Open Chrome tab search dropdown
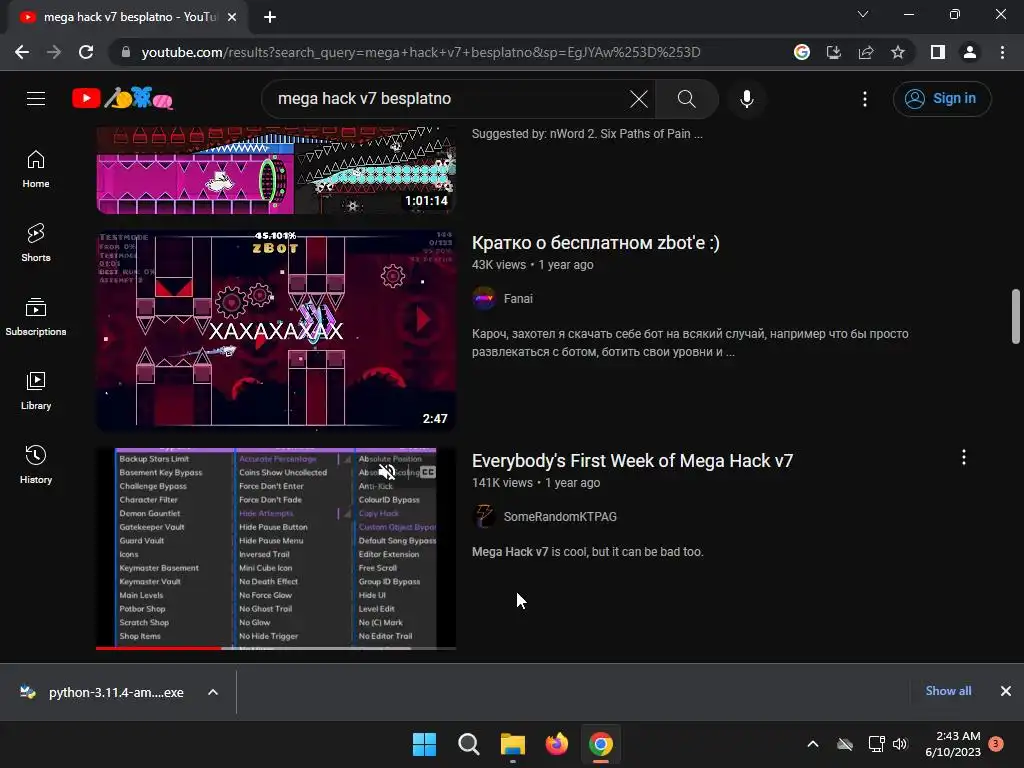Viewport: 1024px width, 768px height. pyautogui.click(x=863, y=14)
